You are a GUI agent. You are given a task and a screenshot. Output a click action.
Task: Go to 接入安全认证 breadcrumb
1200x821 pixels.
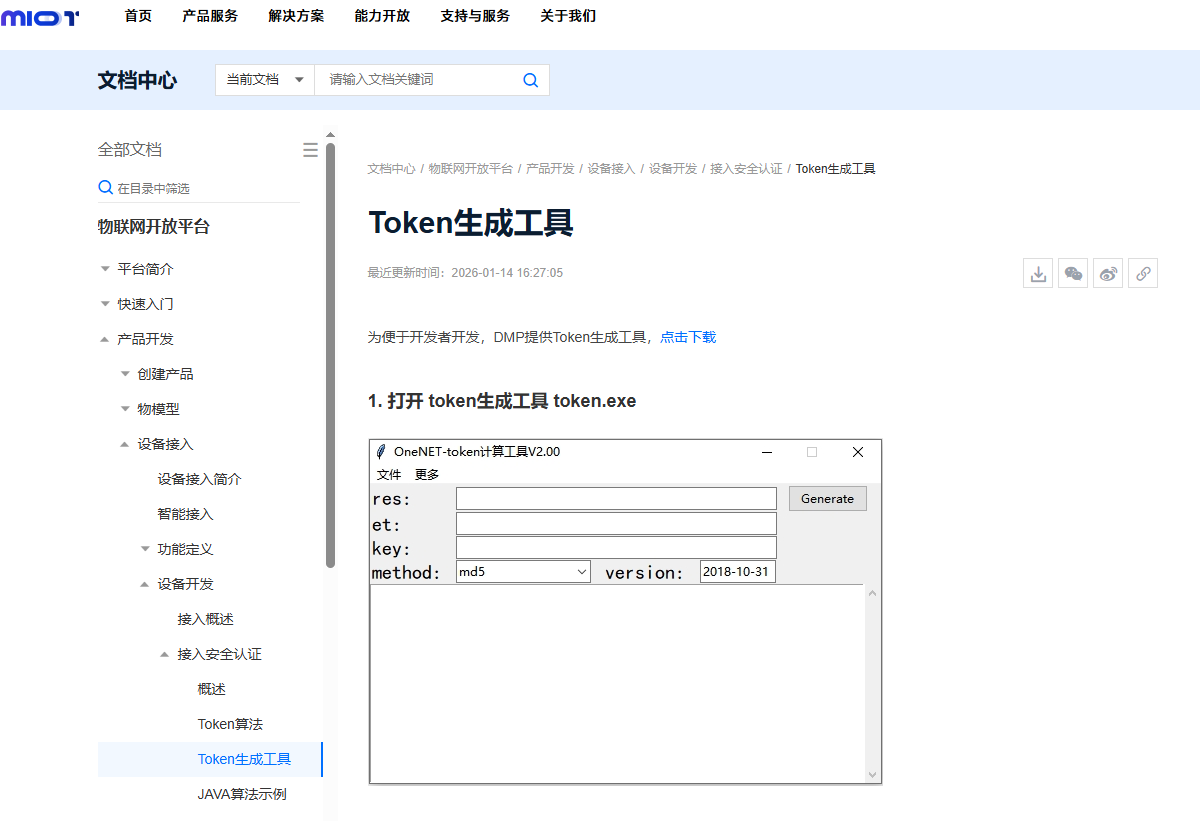pos(746,169)
